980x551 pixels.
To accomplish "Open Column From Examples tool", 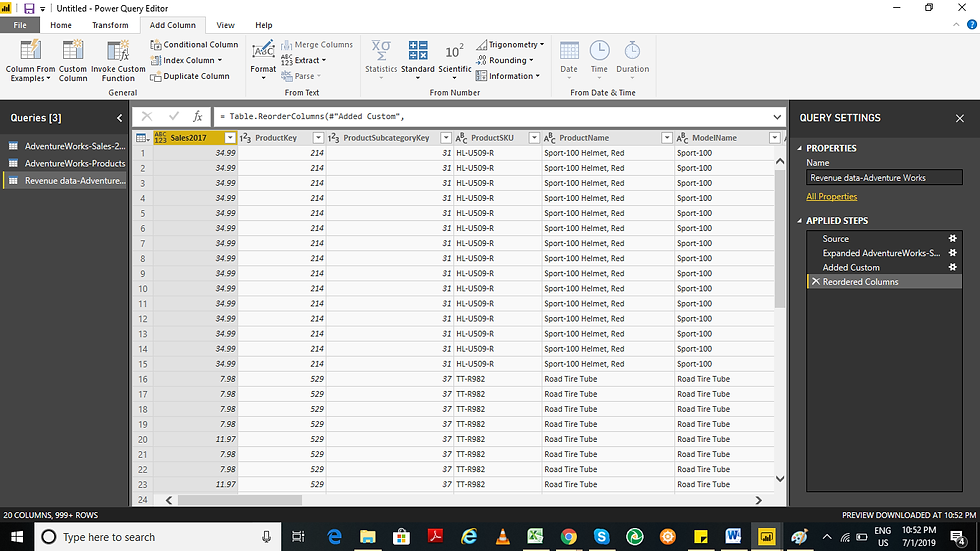I will click(x=30, y=61).
